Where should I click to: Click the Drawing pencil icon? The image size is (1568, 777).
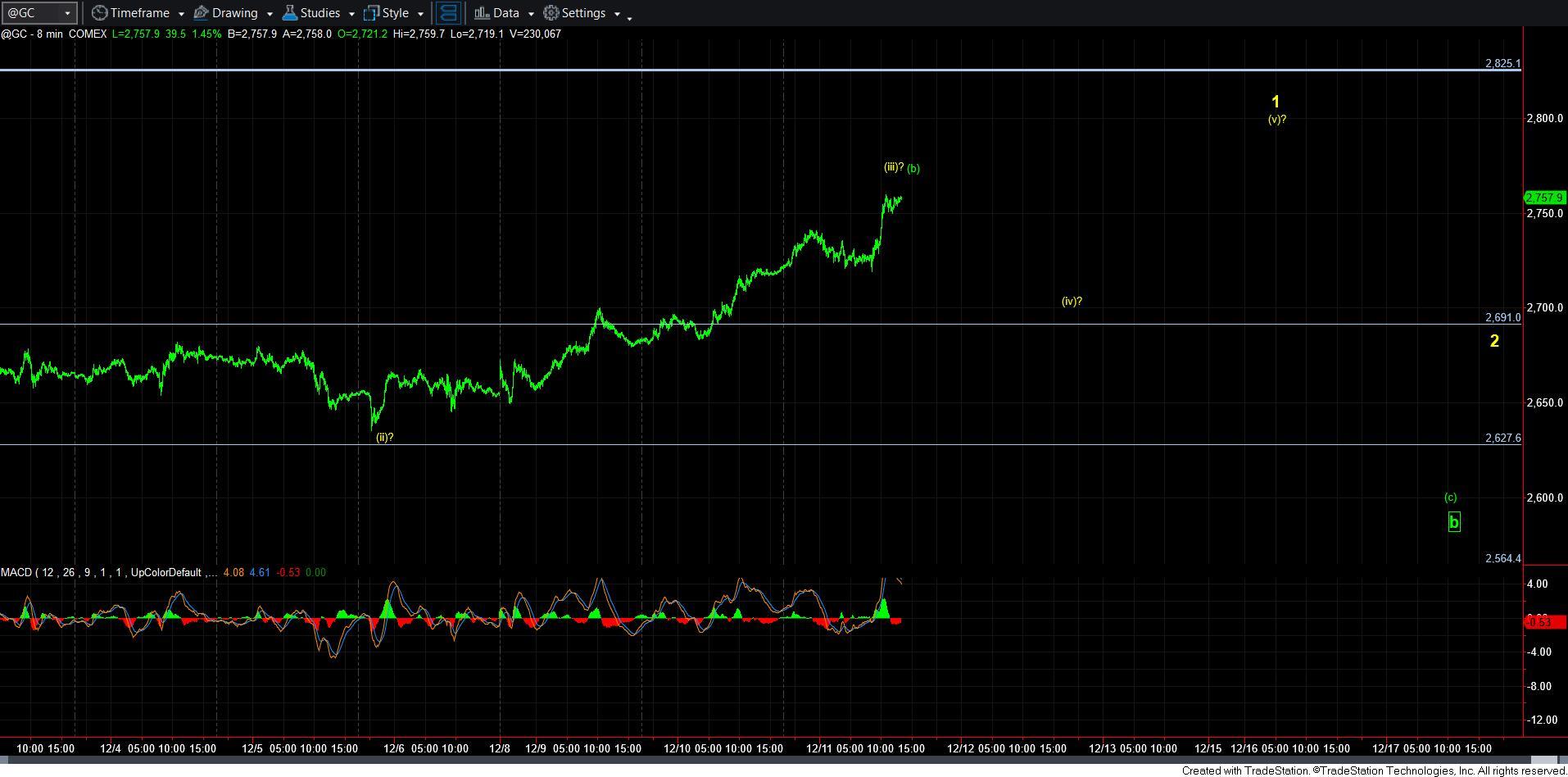pyautogui.click(x=201, y=13)
